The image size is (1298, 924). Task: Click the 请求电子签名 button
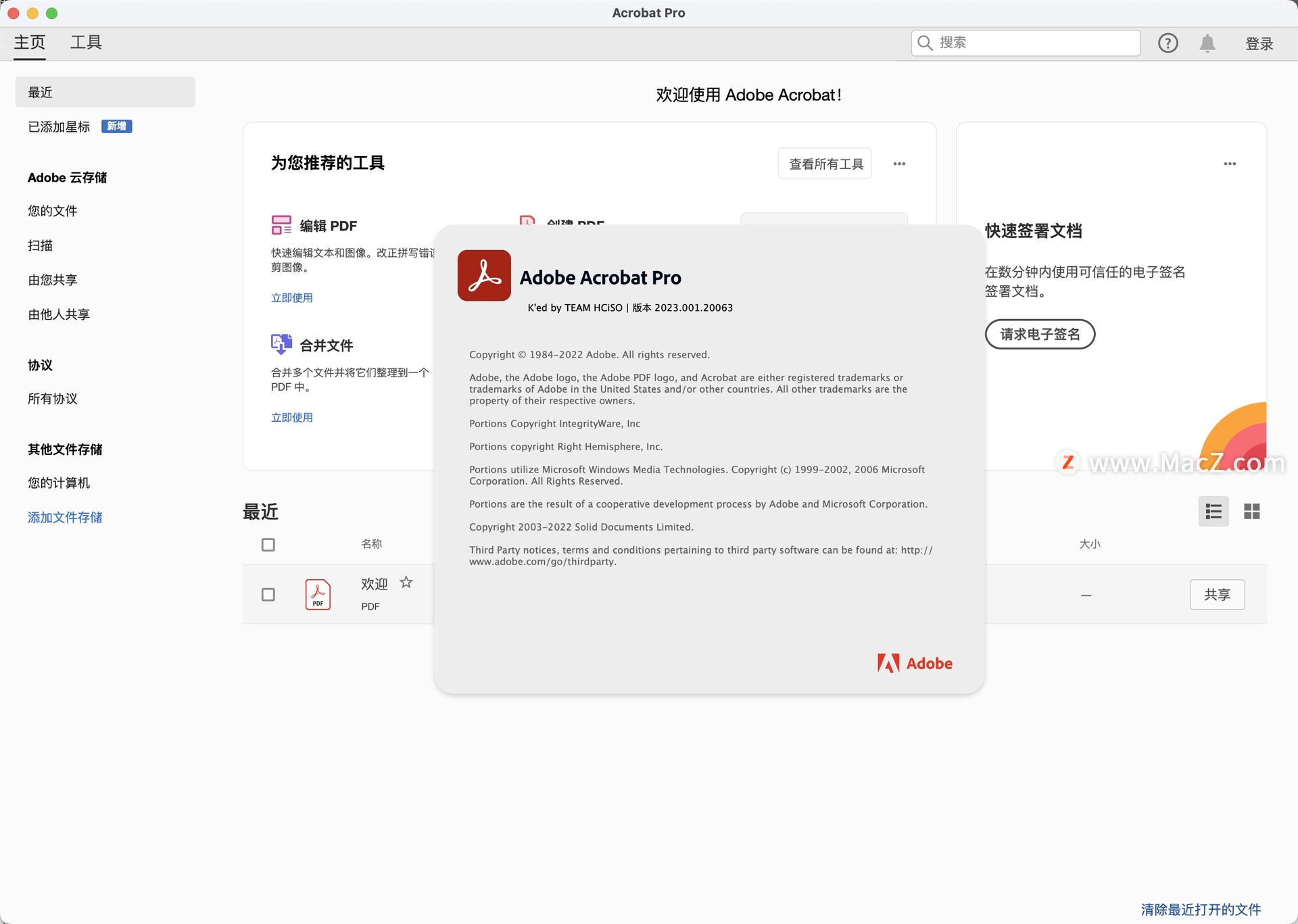(x=1039, y=334)
